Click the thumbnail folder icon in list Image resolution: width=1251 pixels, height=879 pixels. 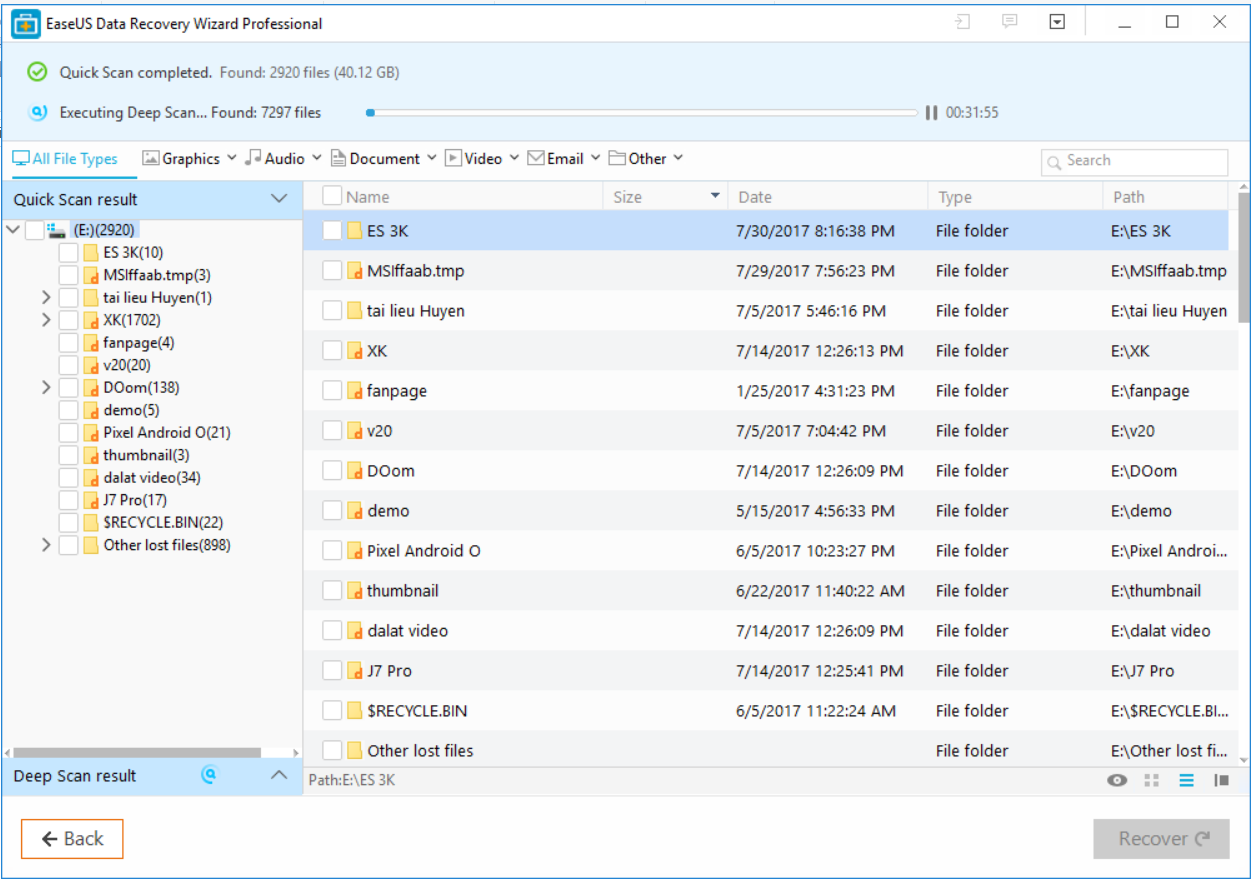click(354, 591)
